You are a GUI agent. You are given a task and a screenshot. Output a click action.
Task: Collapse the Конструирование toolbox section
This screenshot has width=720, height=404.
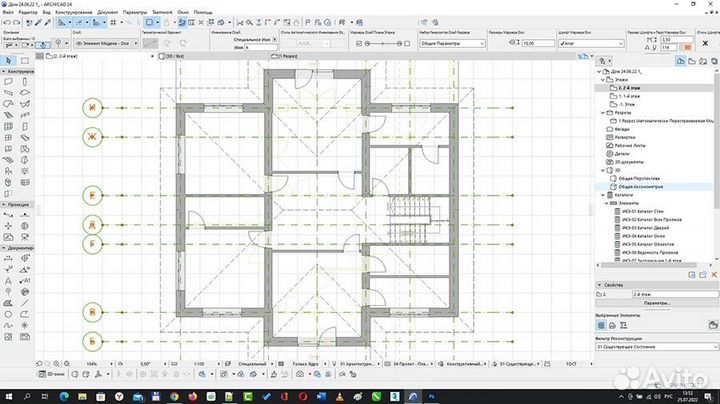[x=3, y=73]
